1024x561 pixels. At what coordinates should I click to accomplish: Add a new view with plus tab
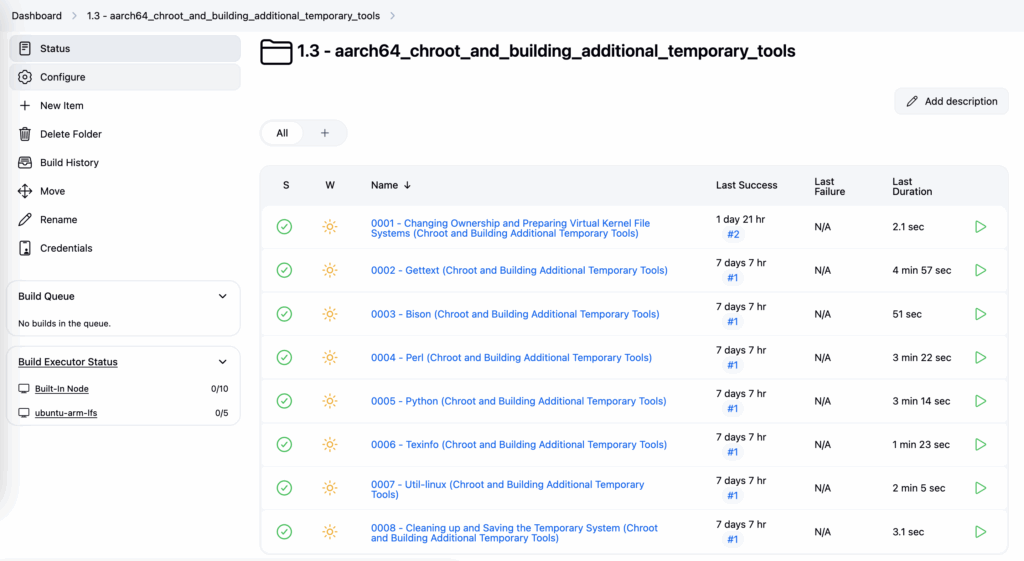click(325, 133)
